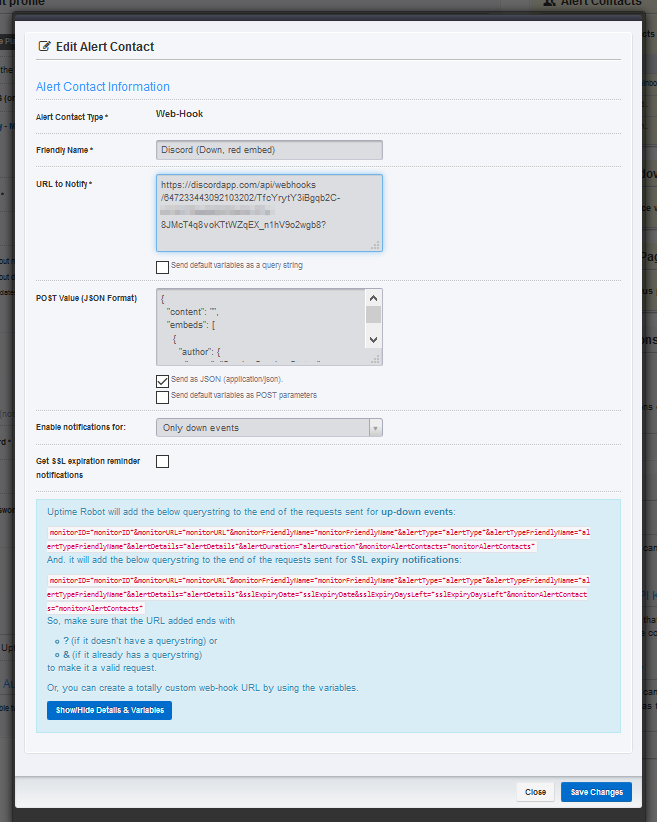Click the edit pencil icon beside Edit Alert Contact
Viewport: 657px width, 822px height.
(x=45, y=46)
